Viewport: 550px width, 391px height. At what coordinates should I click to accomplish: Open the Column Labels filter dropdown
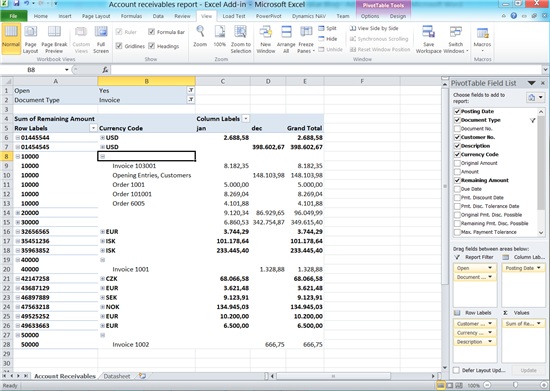(246, 119)
